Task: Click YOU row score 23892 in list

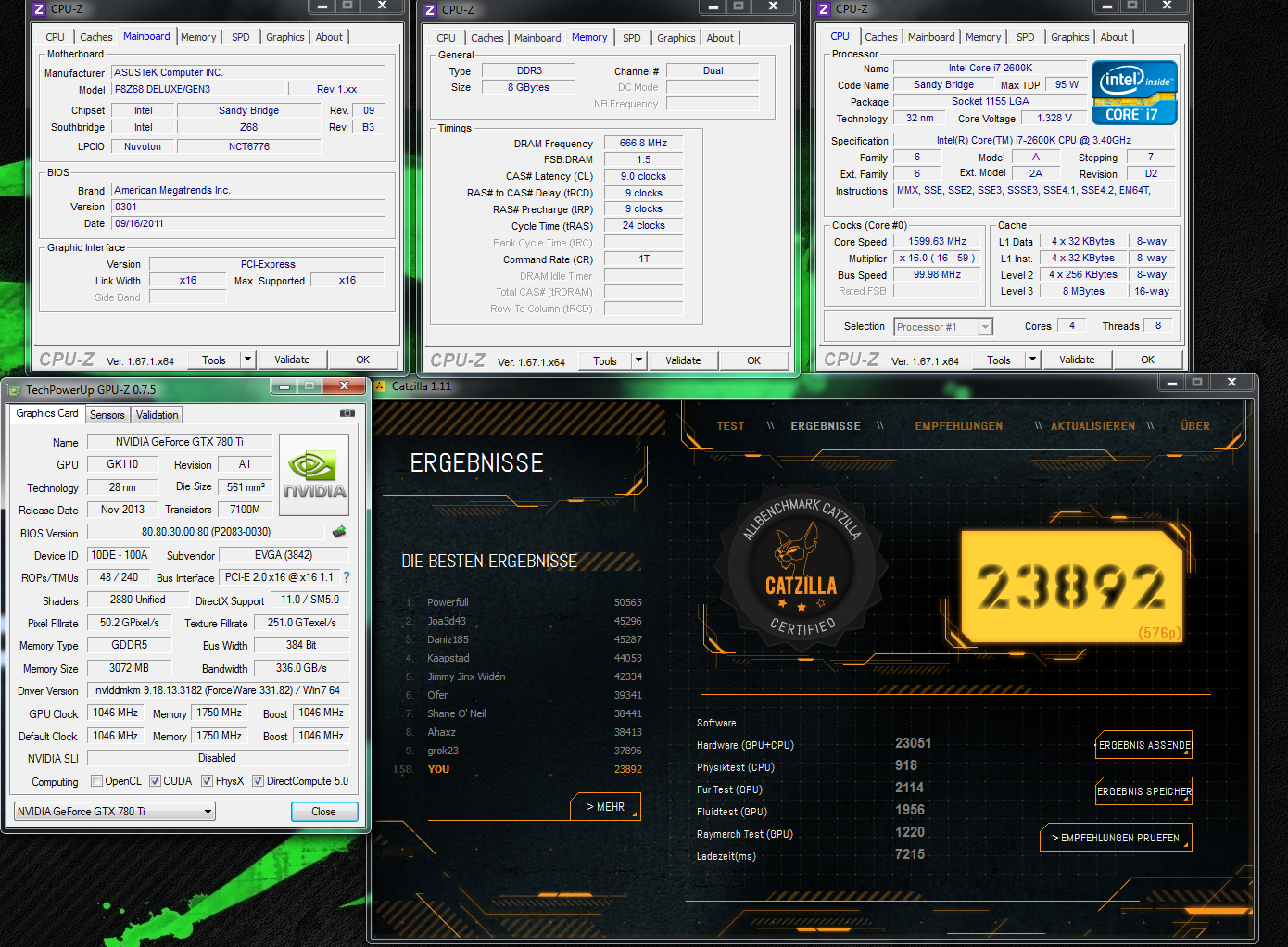Action: pyautogui.click(x=627, y=769)
